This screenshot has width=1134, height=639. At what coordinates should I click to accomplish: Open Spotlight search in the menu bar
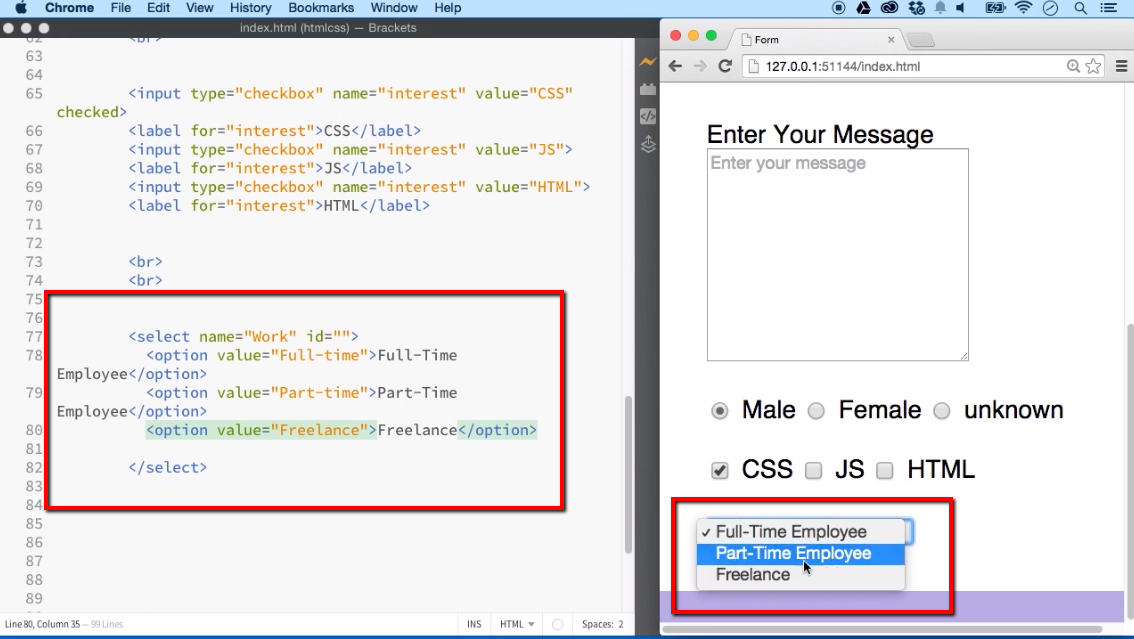1080,8
